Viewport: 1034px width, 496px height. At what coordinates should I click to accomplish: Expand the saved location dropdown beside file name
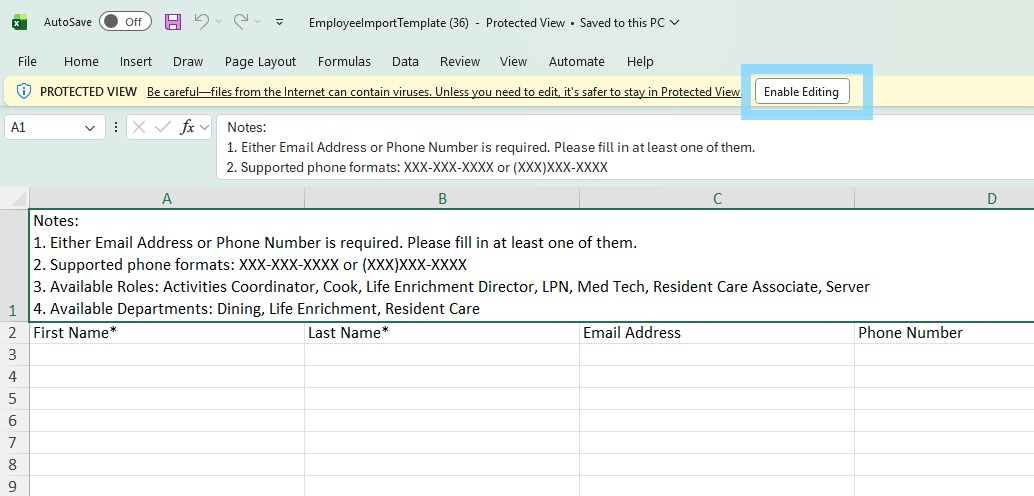point(674,22)
